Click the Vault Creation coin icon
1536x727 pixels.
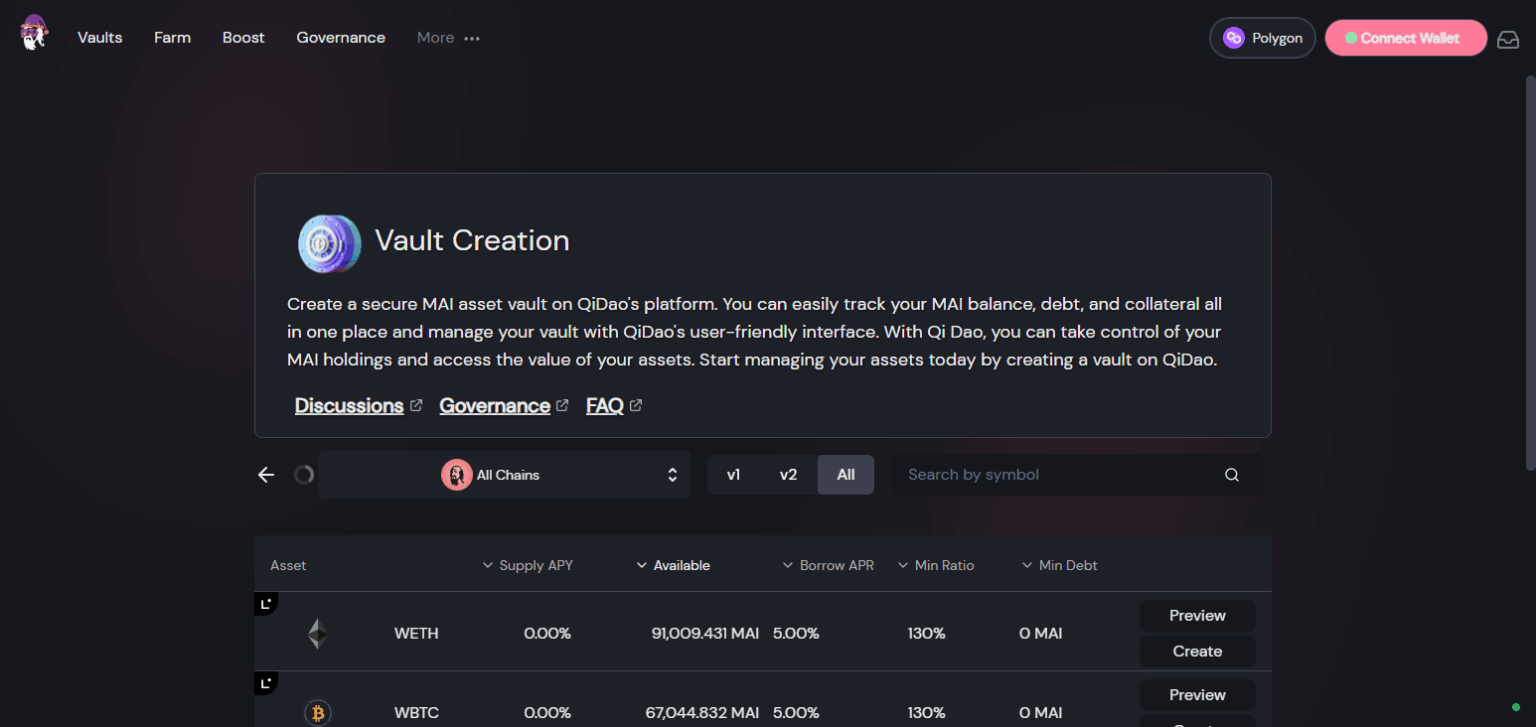[330, 244]
